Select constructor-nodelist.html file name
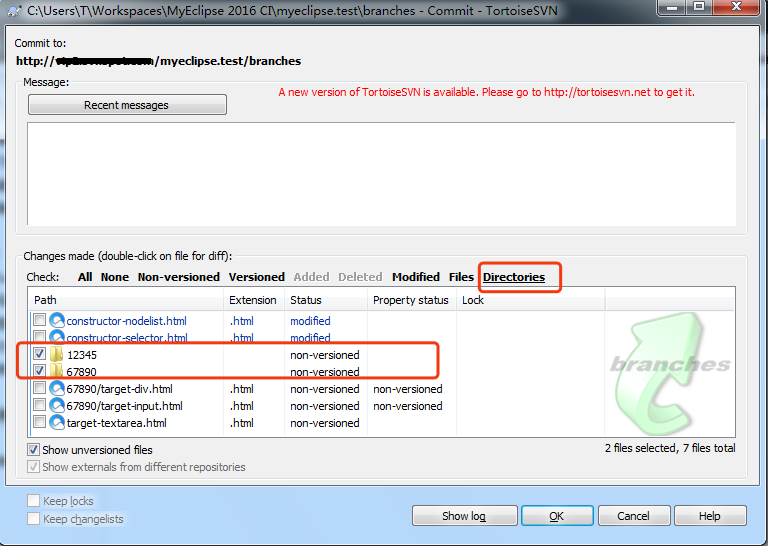 tap(126, 321)
